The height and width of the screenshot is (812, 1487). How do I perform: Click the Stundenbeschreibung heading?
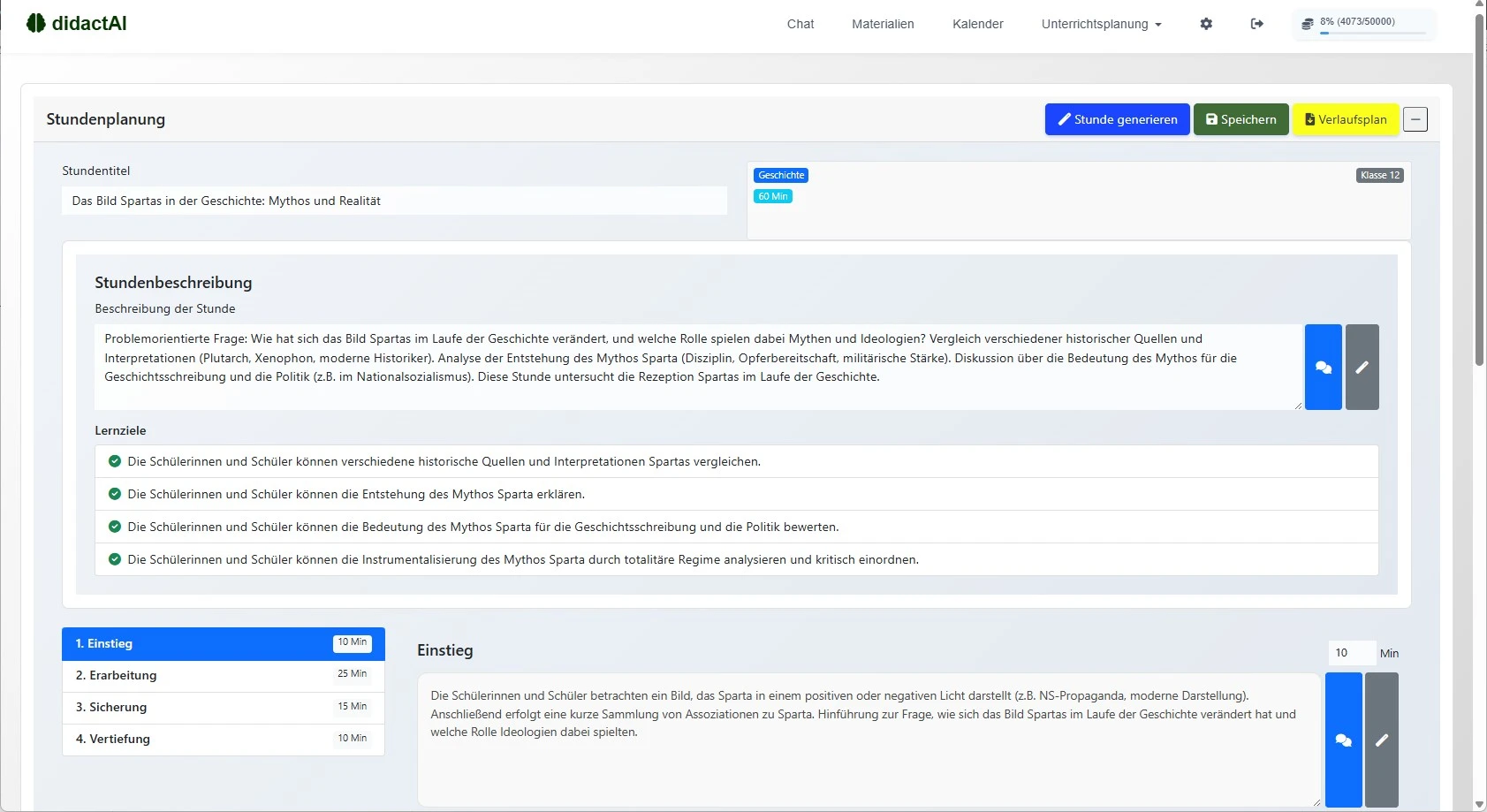tap(173, 283)
